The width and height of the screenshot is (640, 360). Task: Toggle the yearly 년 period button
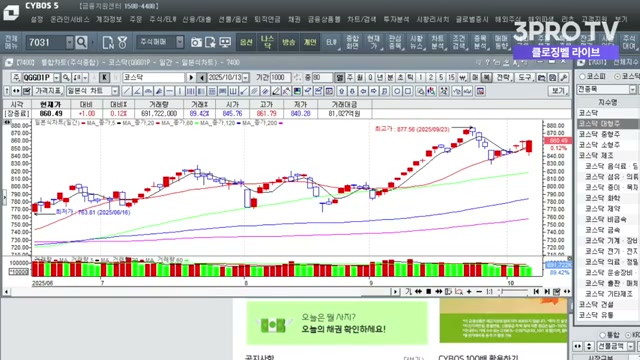point(380,77)
